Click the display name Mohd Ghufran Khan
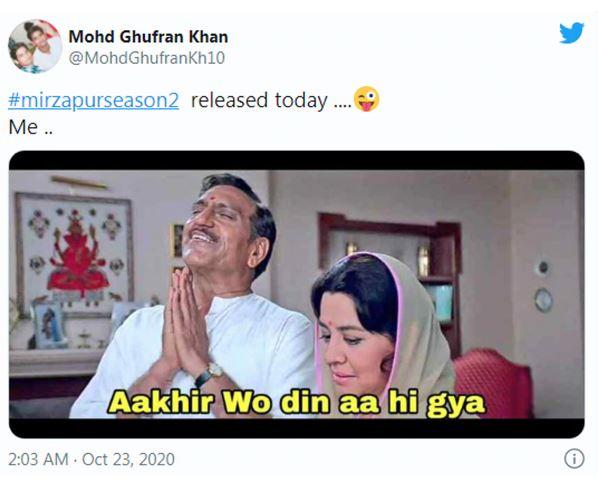 [x=148, y=37]
